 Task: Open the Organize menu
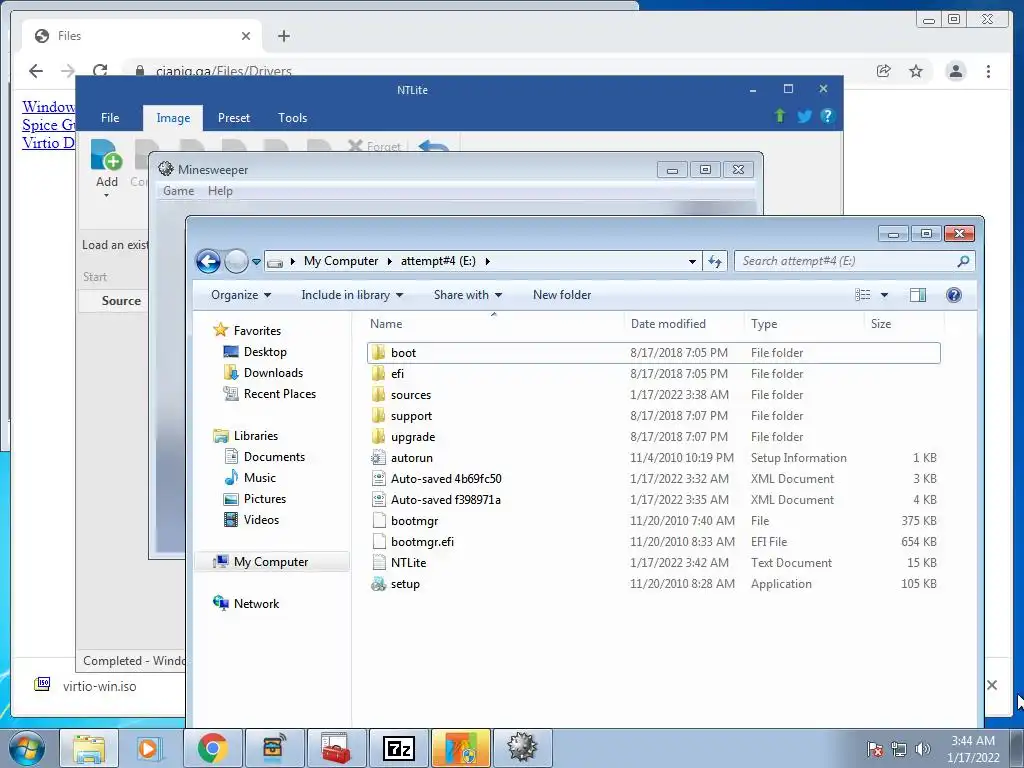point(240,295)
